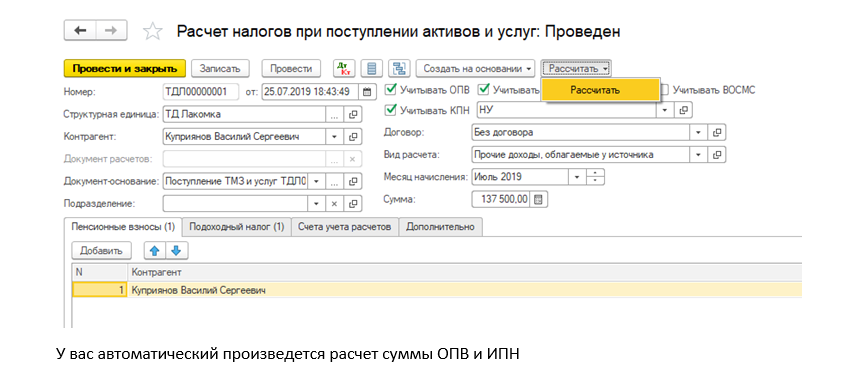This screenshot has width=850, height=373.
Task: Expand НУ dropdown arrow
Action: click(x=665, y=110)
